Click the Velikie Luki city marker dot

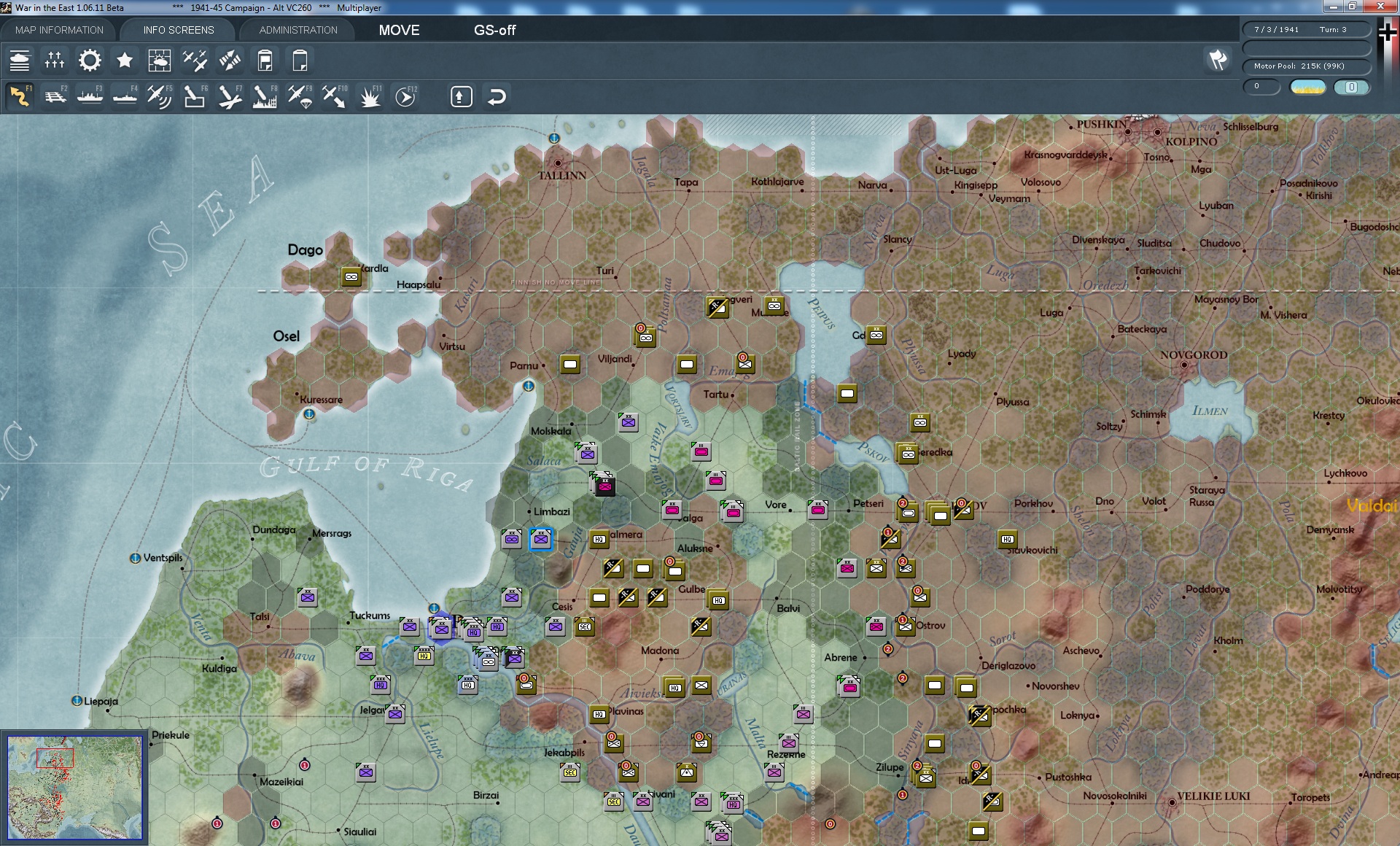coord(1172,802)
